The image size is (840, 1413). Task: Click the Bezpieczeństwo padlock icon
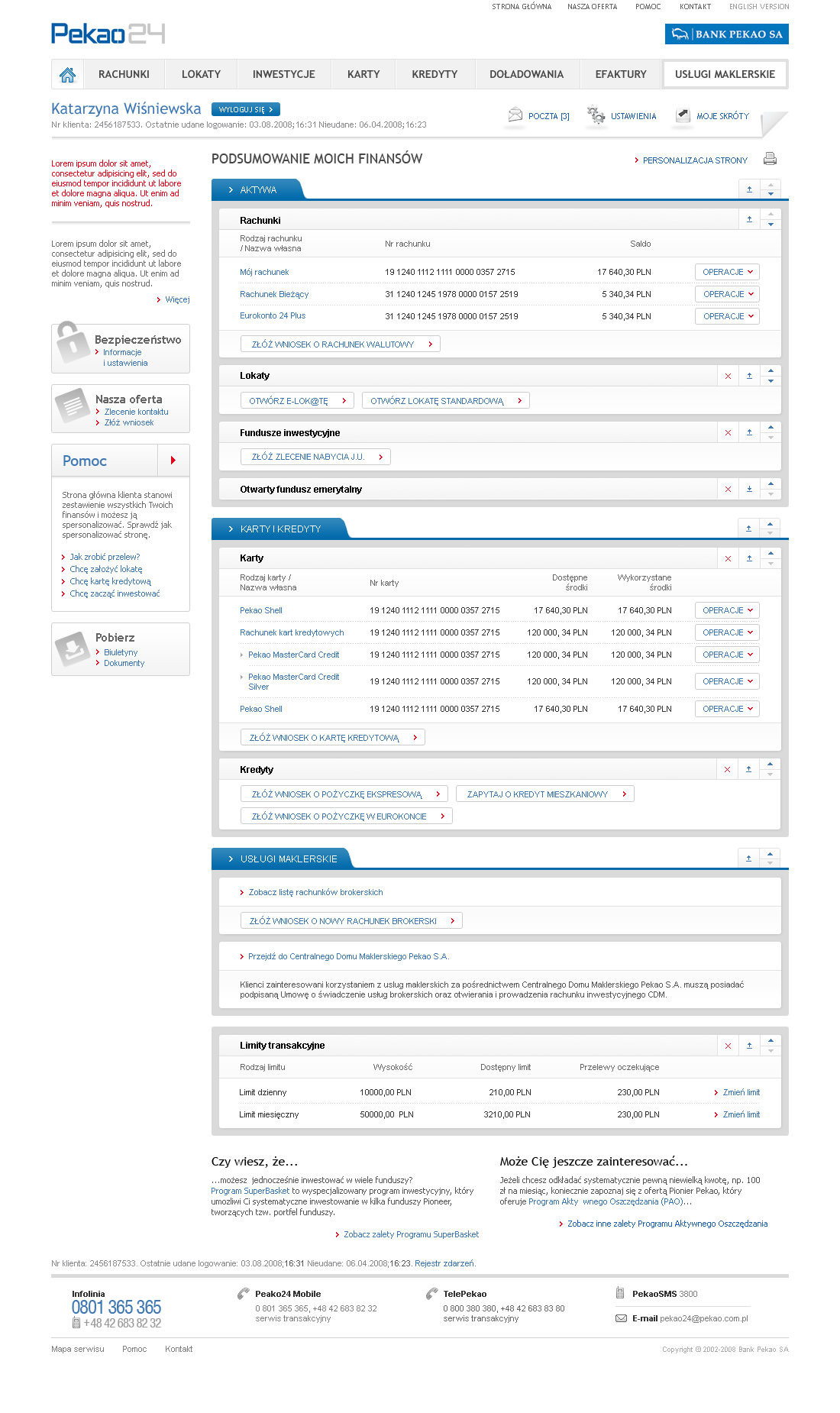pyautogui.click(x=71, y=343)
